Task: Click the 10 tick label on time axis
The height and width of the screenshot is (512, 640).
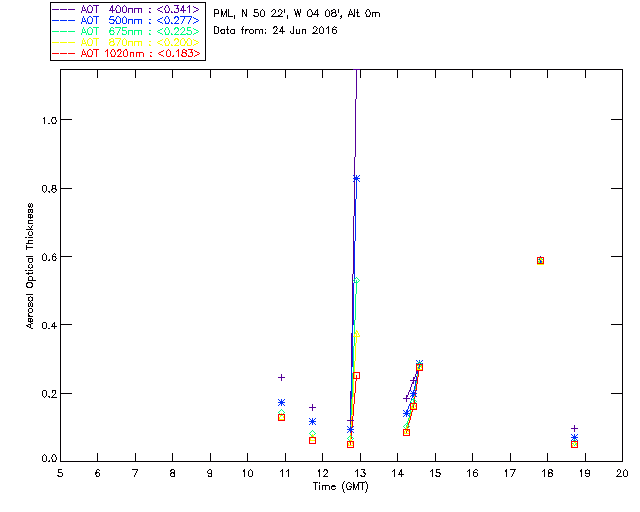Action: (247, 473)
